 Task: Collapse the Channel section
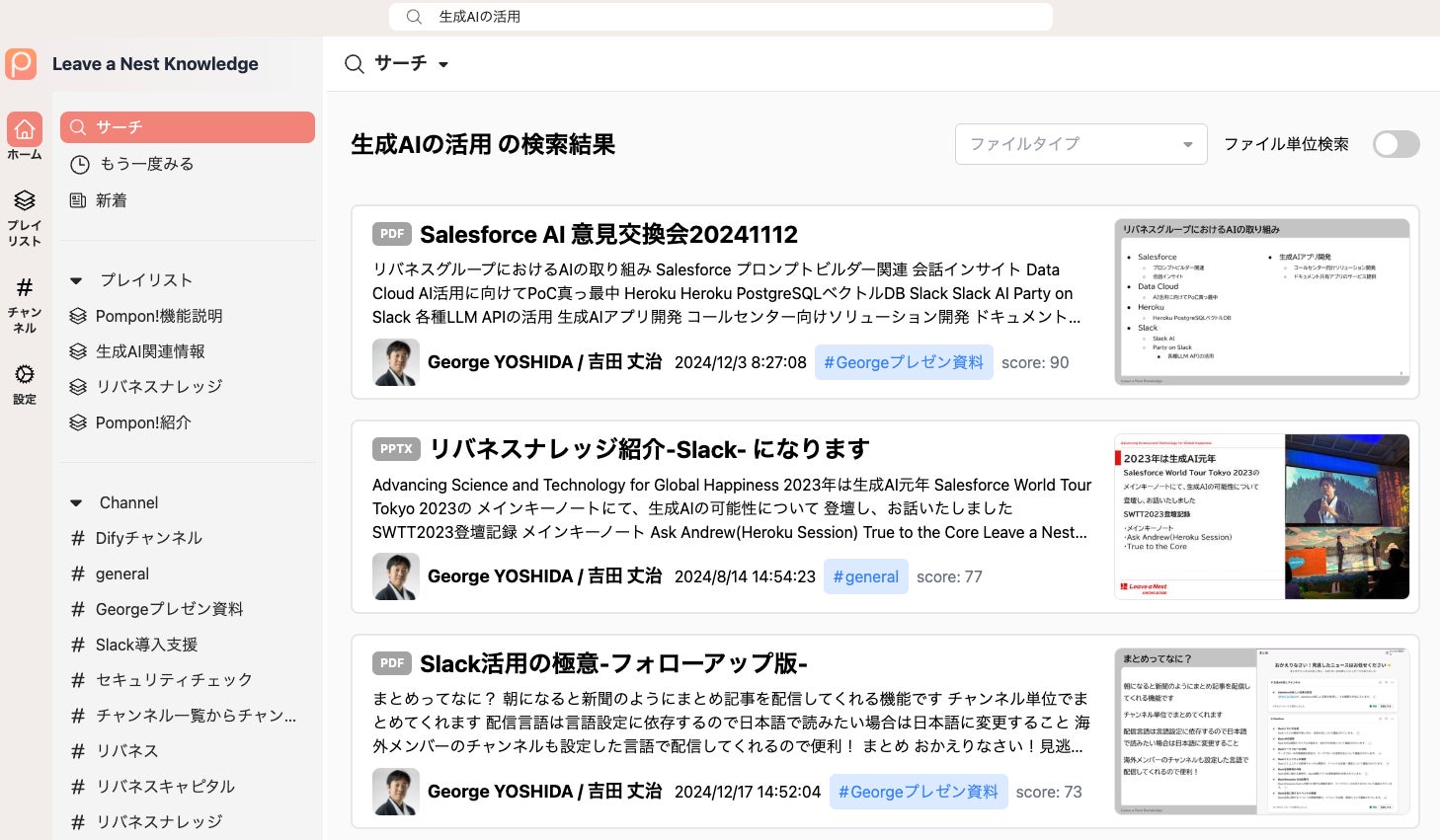(x=76, y=503)
